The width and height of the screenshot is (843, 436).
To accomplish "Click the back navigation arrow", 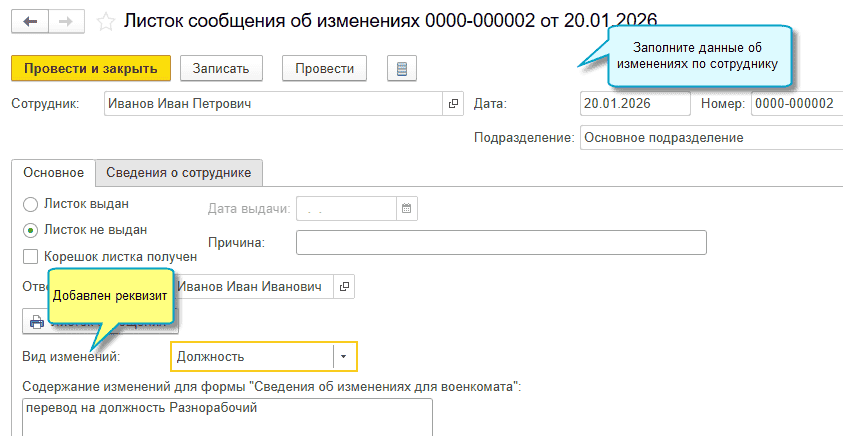I will [30, 21].
